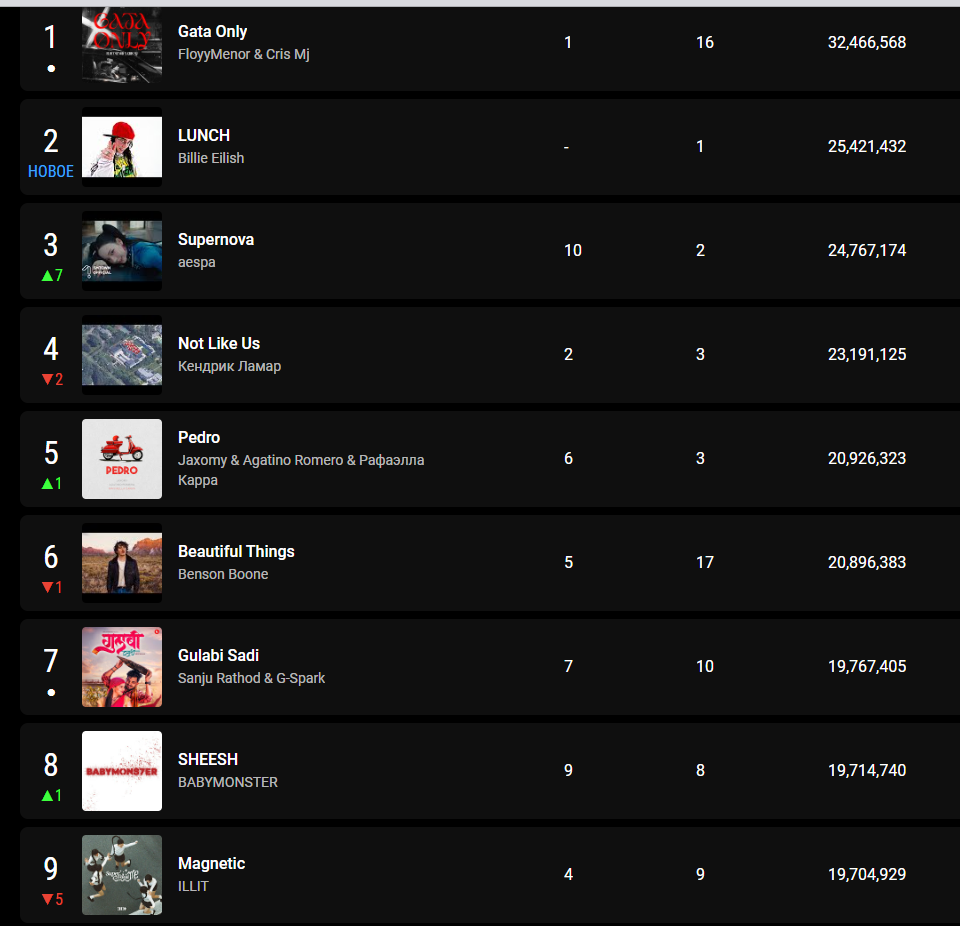Click the Pedro scooter cover art
960x926 pixels.
[x=122, y=459]
